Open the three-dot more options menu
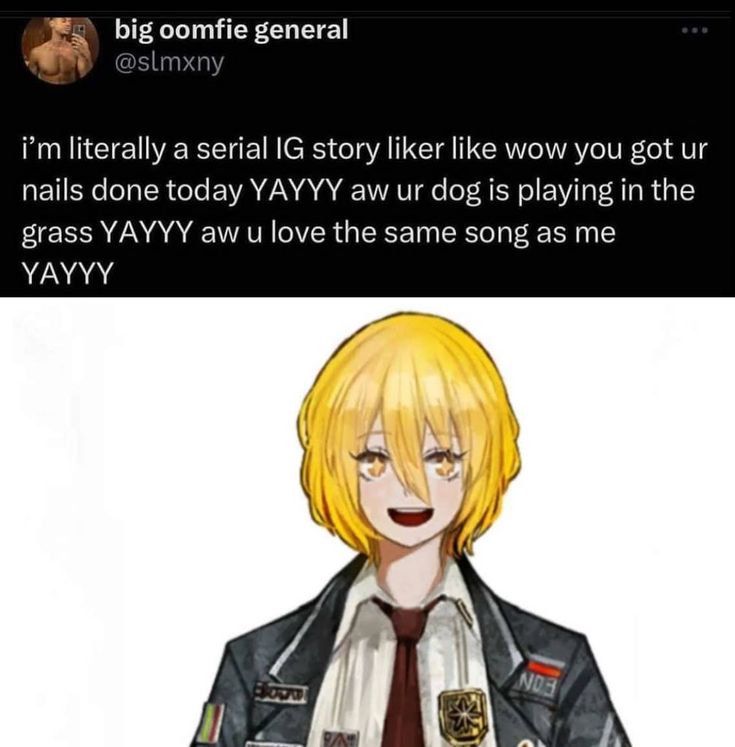This screenshot has height=747, width=735. [695, 31]
